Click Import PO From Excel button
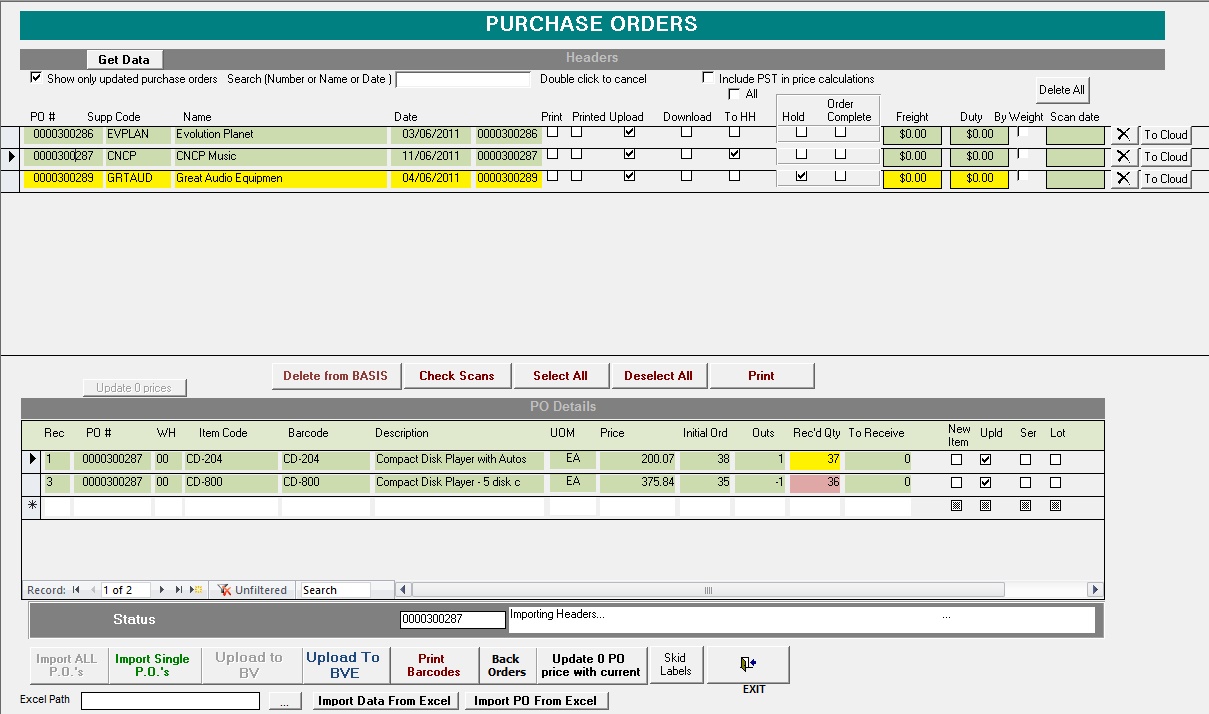 [x=536, y=701]
